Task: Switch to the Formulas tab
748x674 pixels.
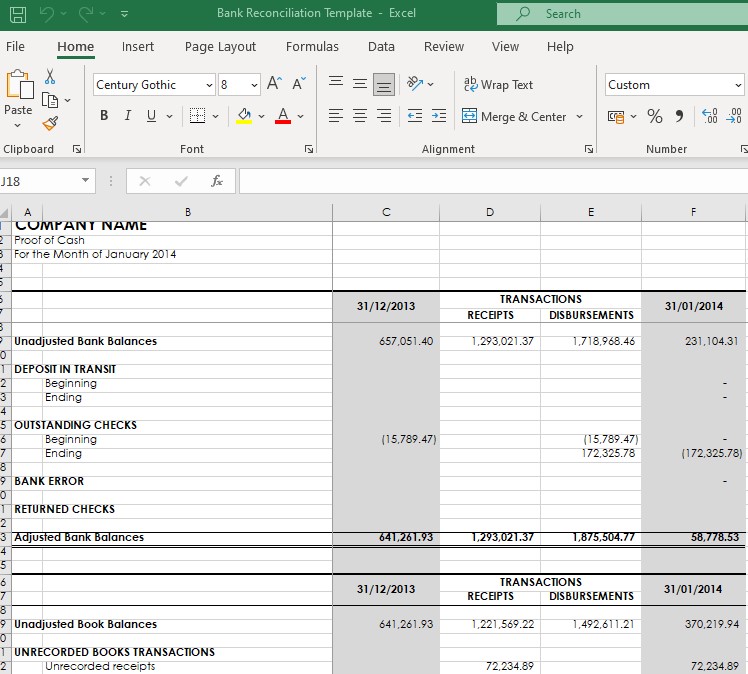Action: [312, 47]
